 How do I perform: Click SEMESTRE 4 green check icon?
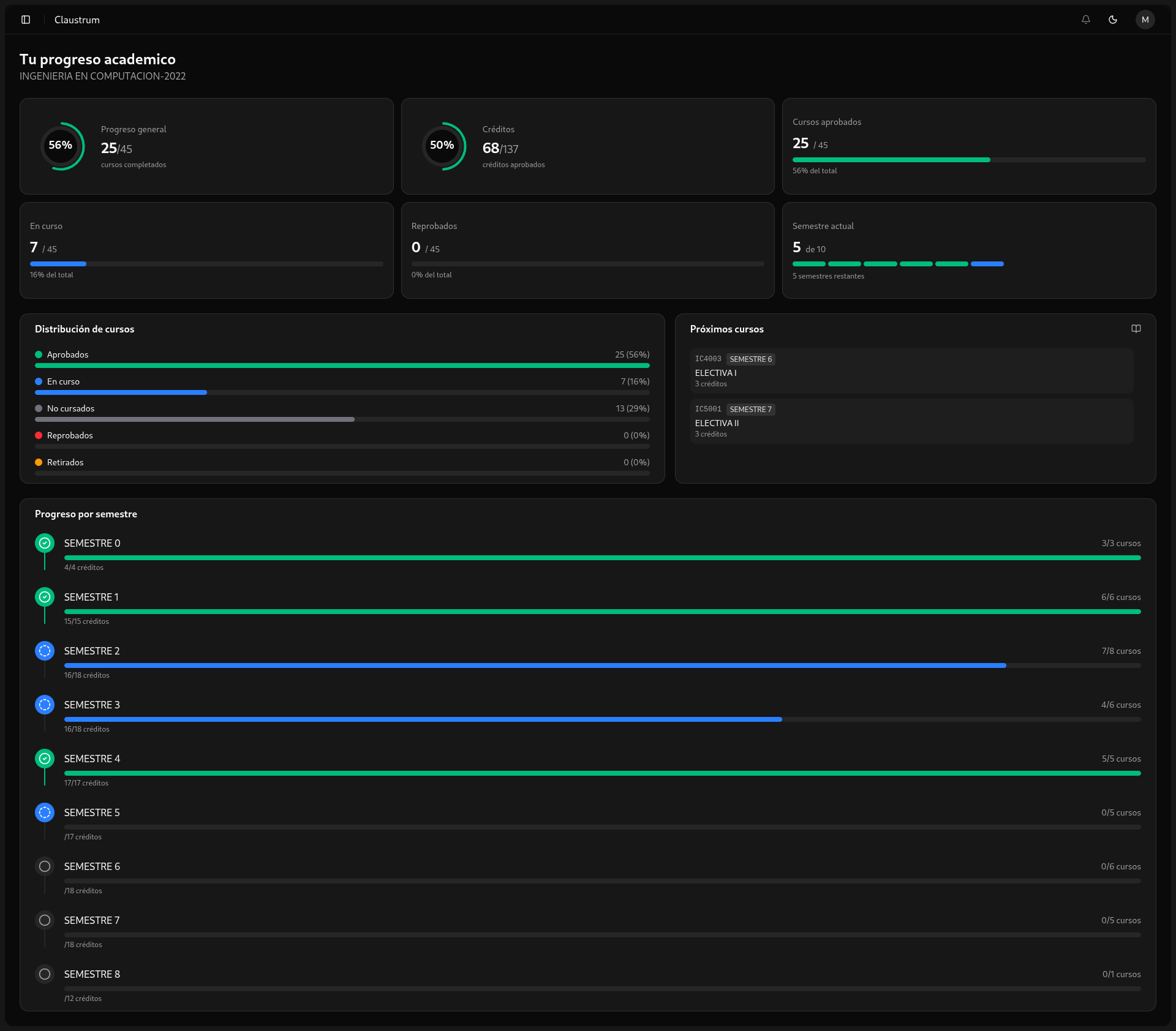(x=45, y=759)
